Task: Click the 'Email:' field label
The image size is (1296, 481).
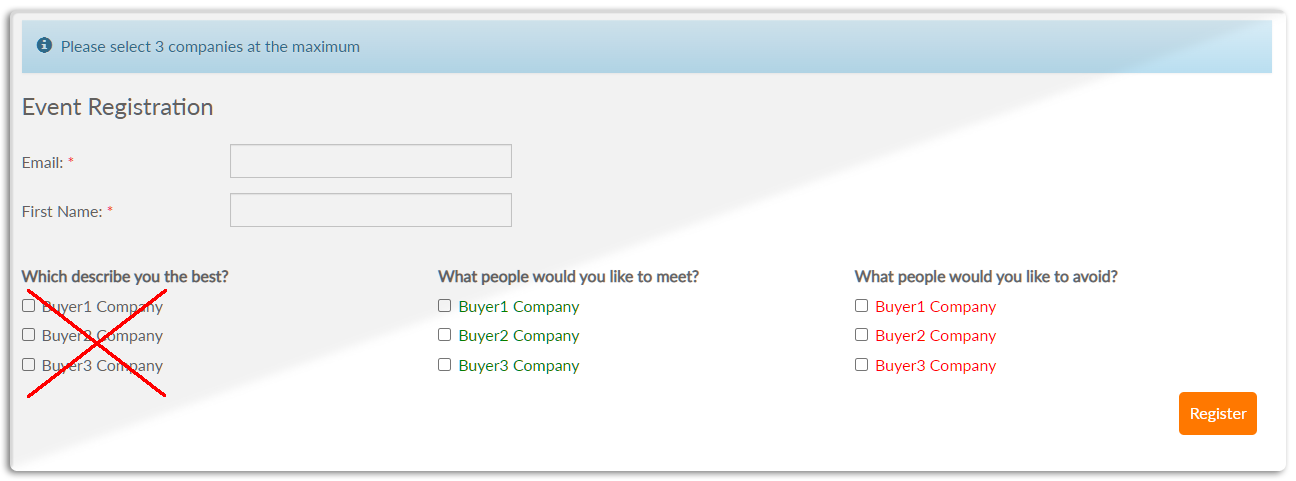Action: click(x=43, y=162)
